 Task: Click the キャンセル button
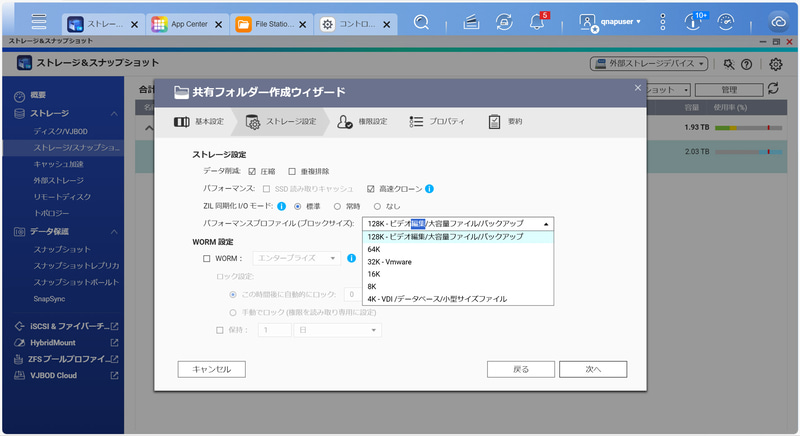pyautogui.click(x=212, y=369)
